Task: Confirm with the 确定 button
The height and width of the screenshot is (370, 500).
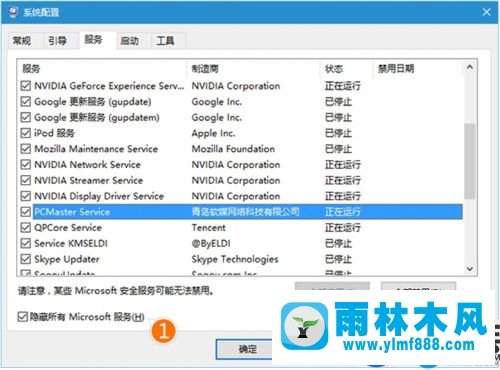Action: coord(247,349)
